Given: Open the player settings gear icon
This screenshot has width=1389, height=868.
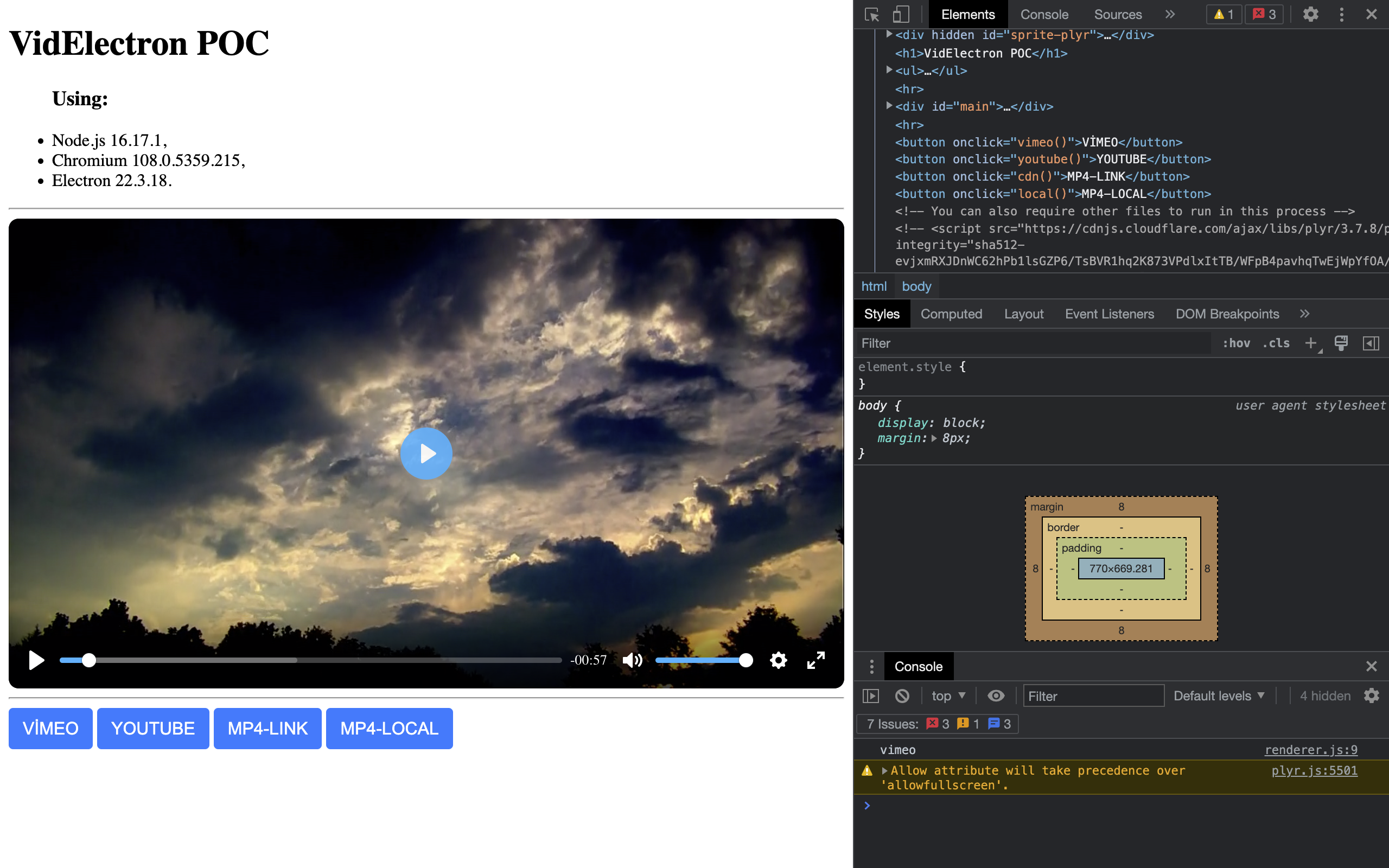Looking at the screenshot, I should [x=778, y=660].
